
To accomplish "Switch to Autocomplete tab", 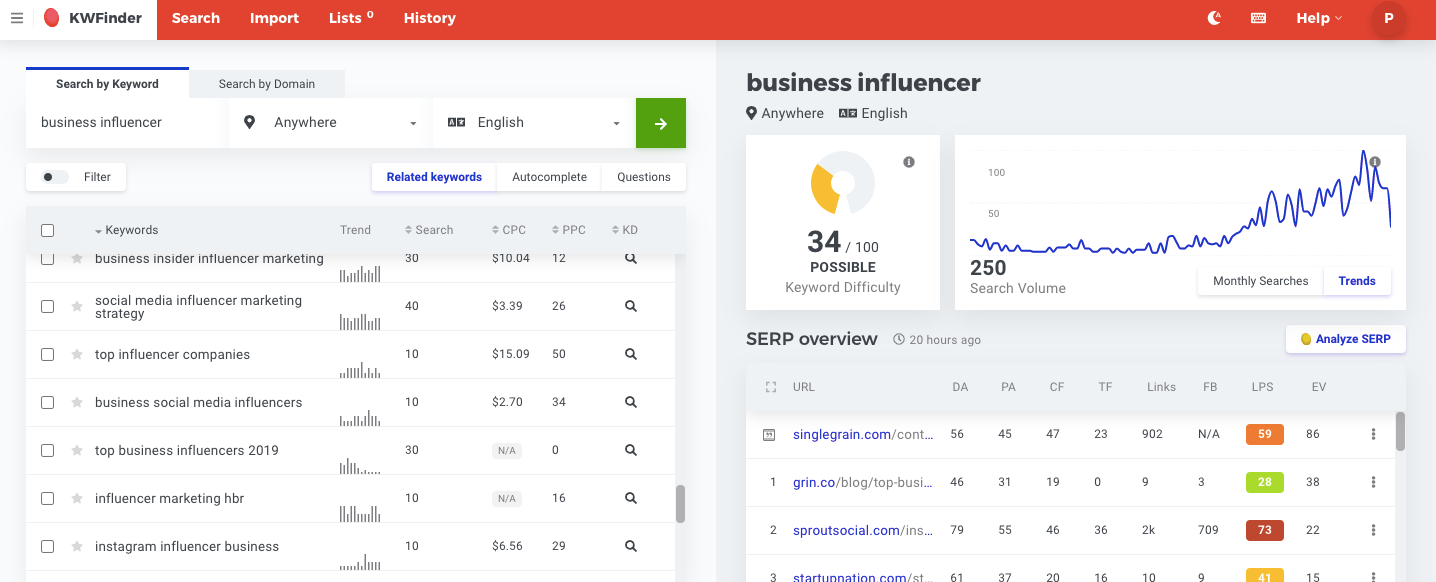I will (549, 177).
